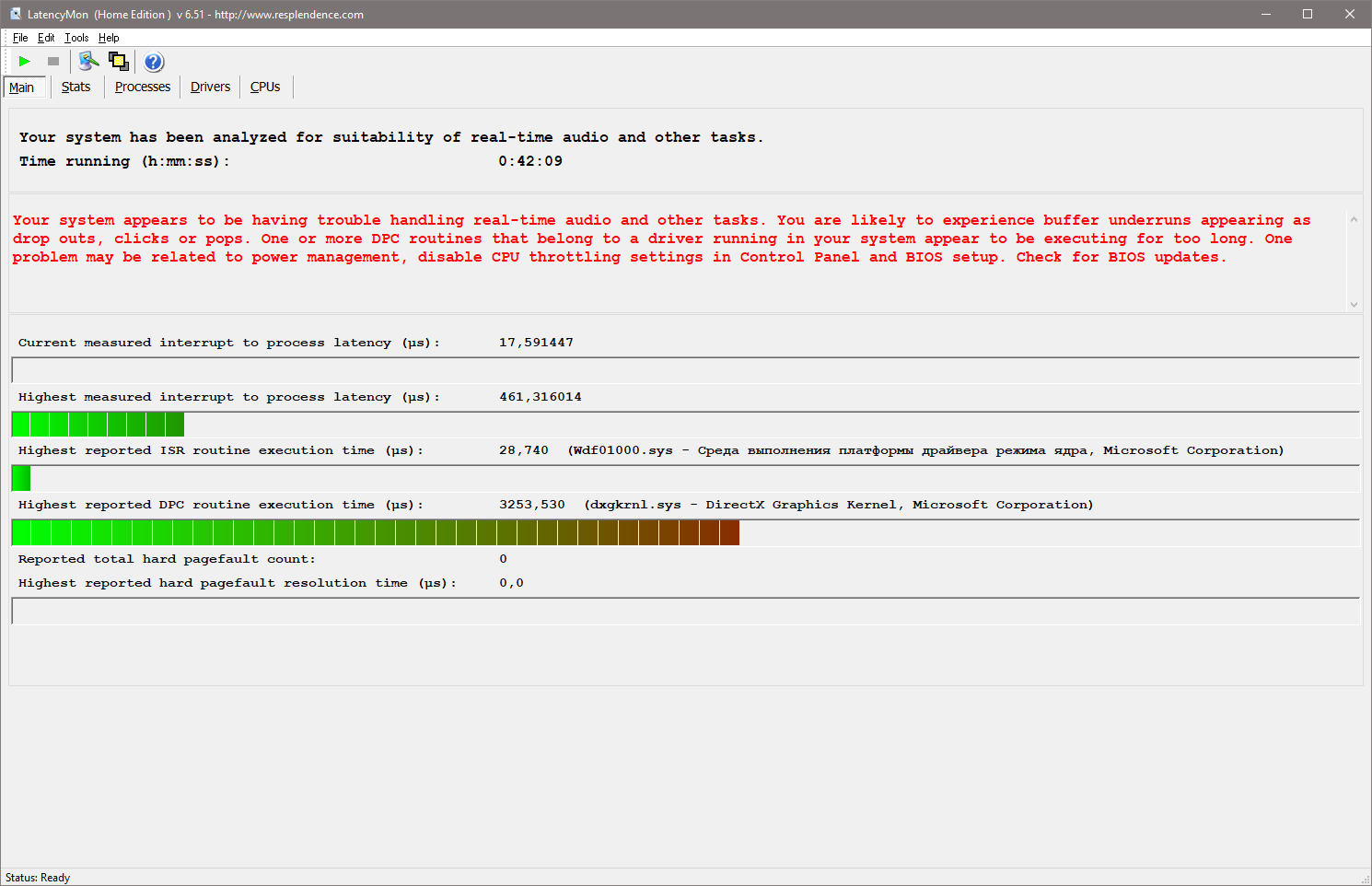The height and width of the screenshot is (886, 1372).
Task: Click the highest latency value 461,316014
Action: pyautogui.click(x=541, y=397)
